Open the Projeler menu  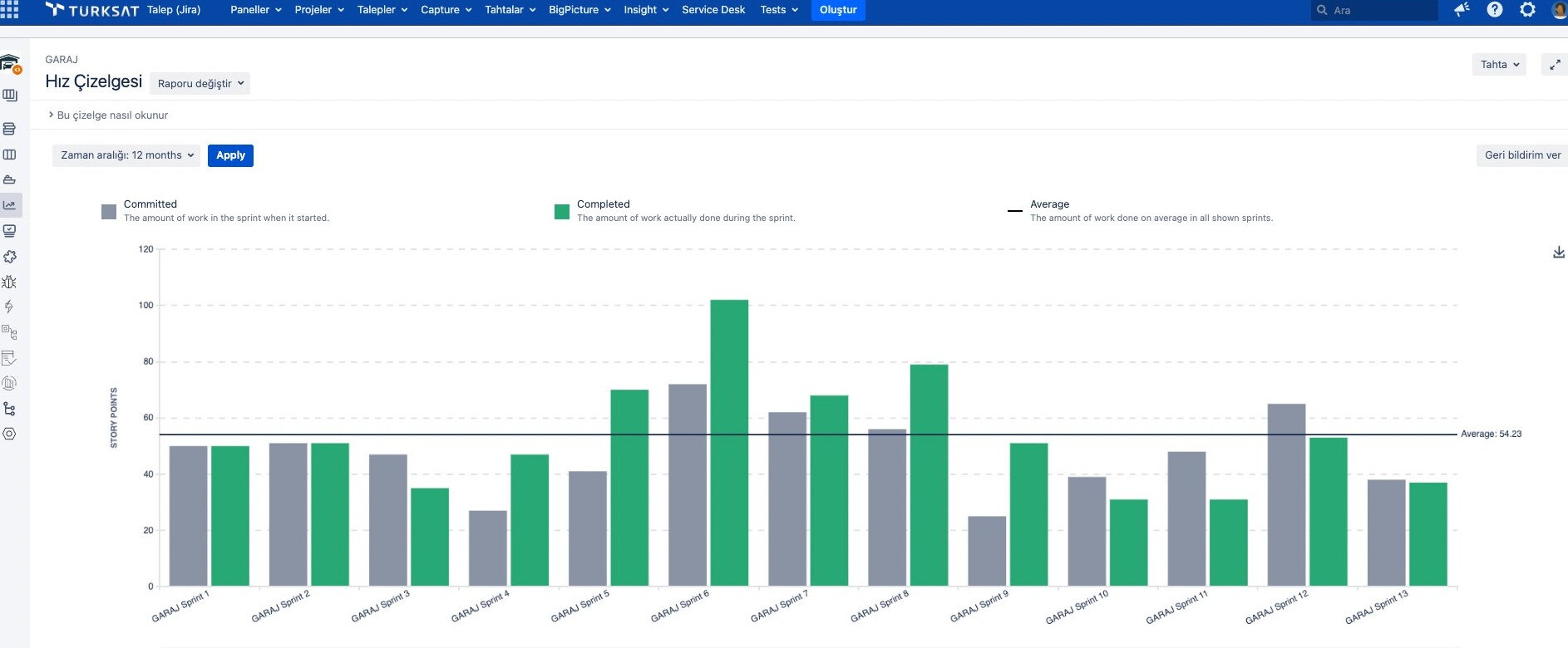click(x=319, y=10)
